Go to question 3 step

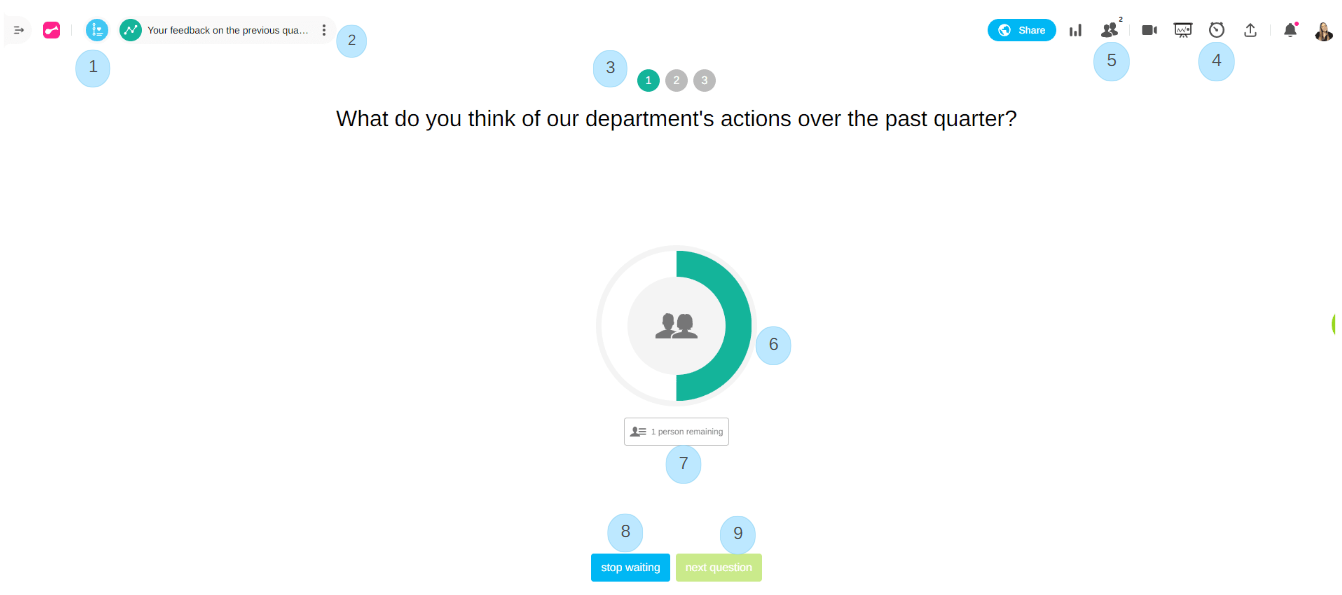[704, 80]
